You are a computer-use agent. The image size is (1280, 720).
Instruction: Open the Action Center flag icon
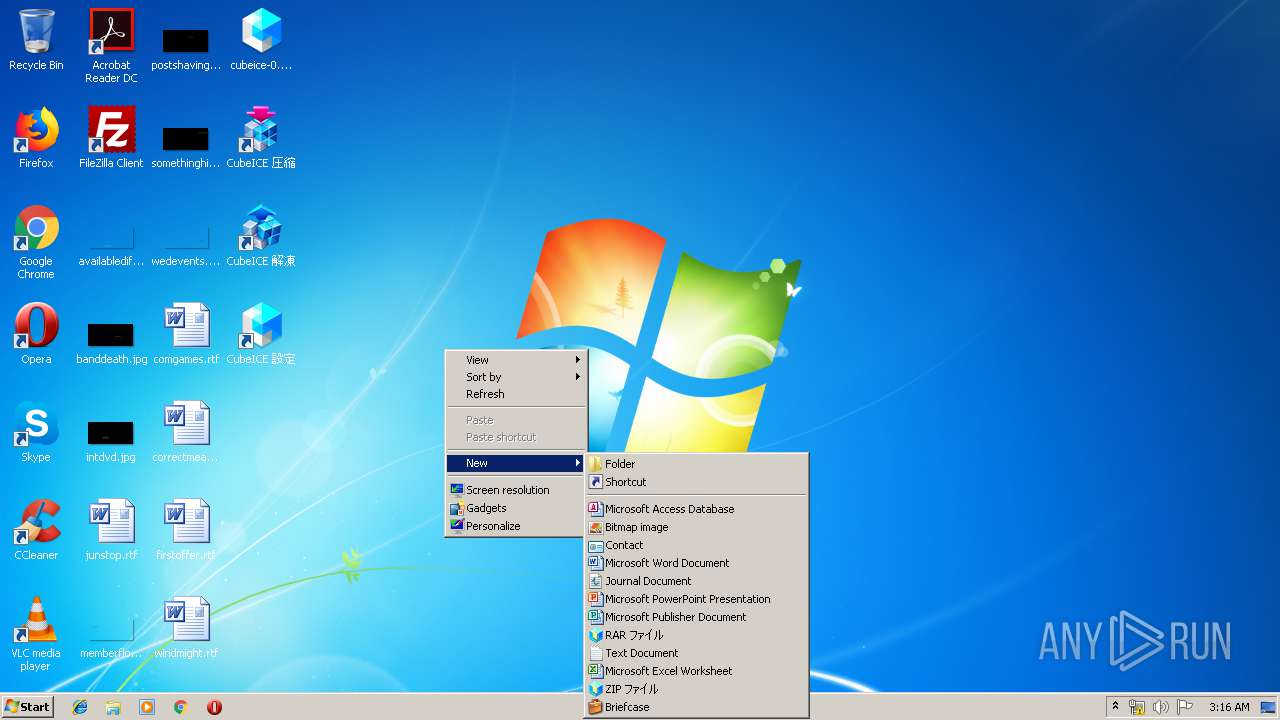1184,707
